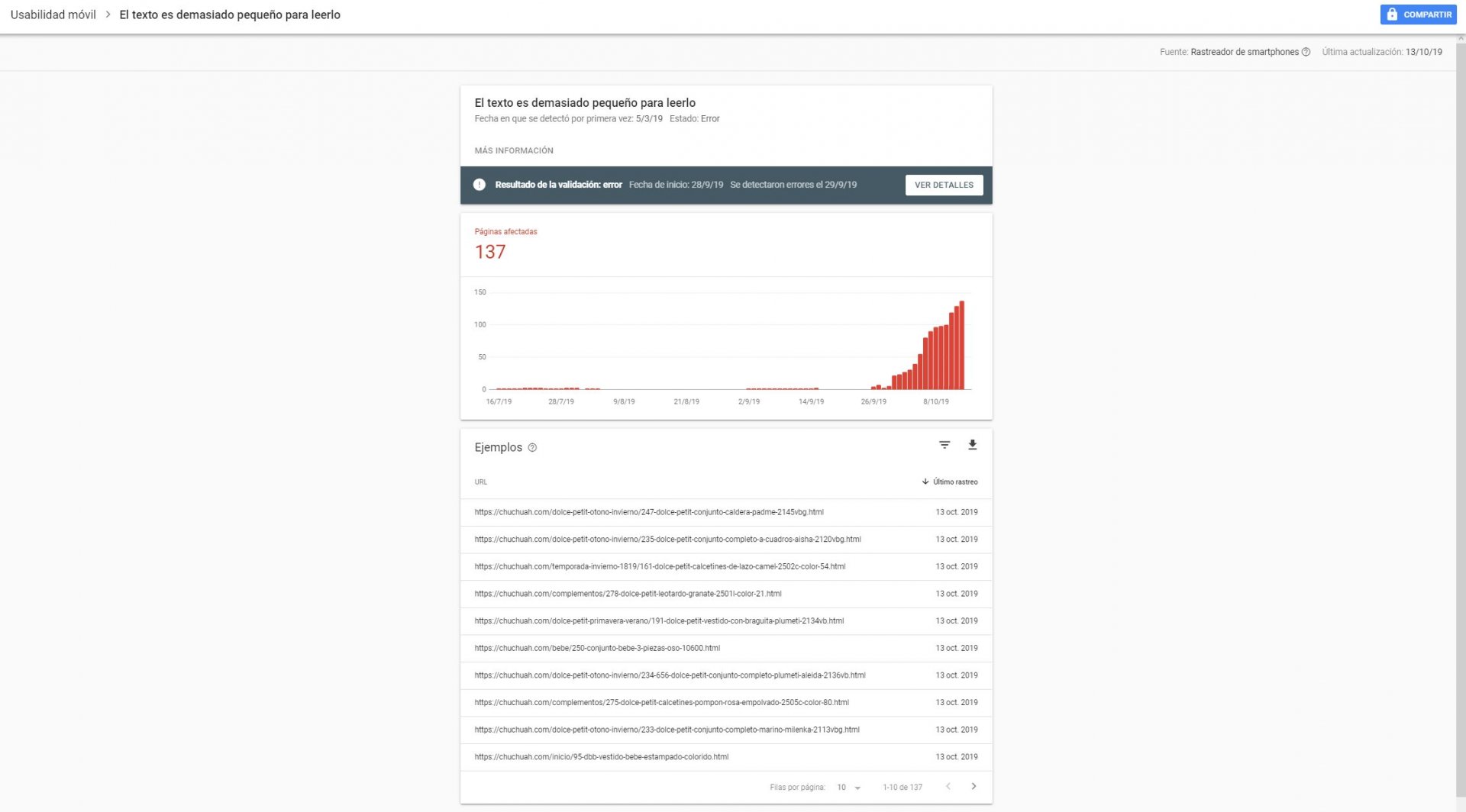Click VER DETALLES button
Image resolution: width=1466 pixels, height=812 pixels.
click(x=944, y=185)
